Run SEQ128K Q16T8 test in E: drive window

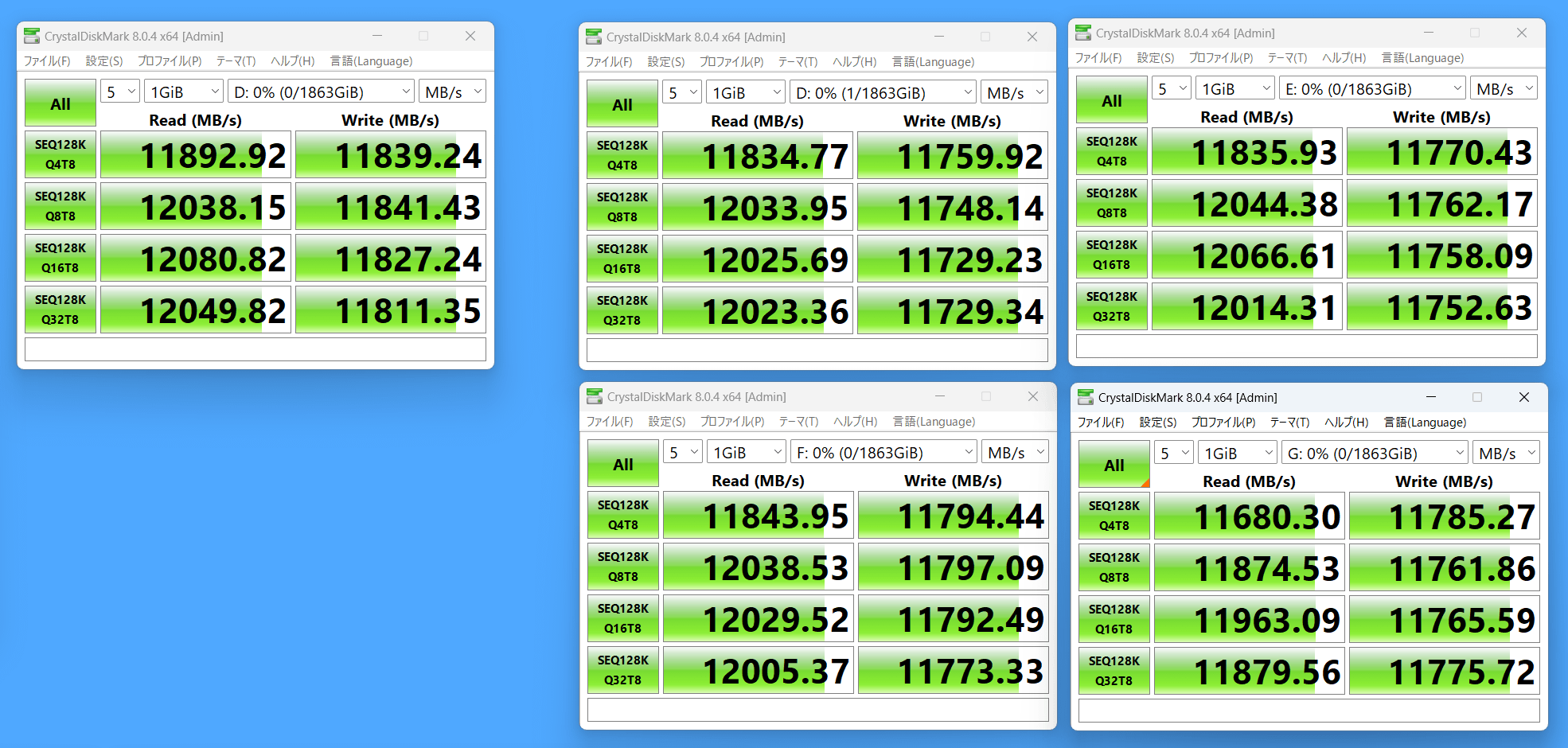pos(1111,255)
